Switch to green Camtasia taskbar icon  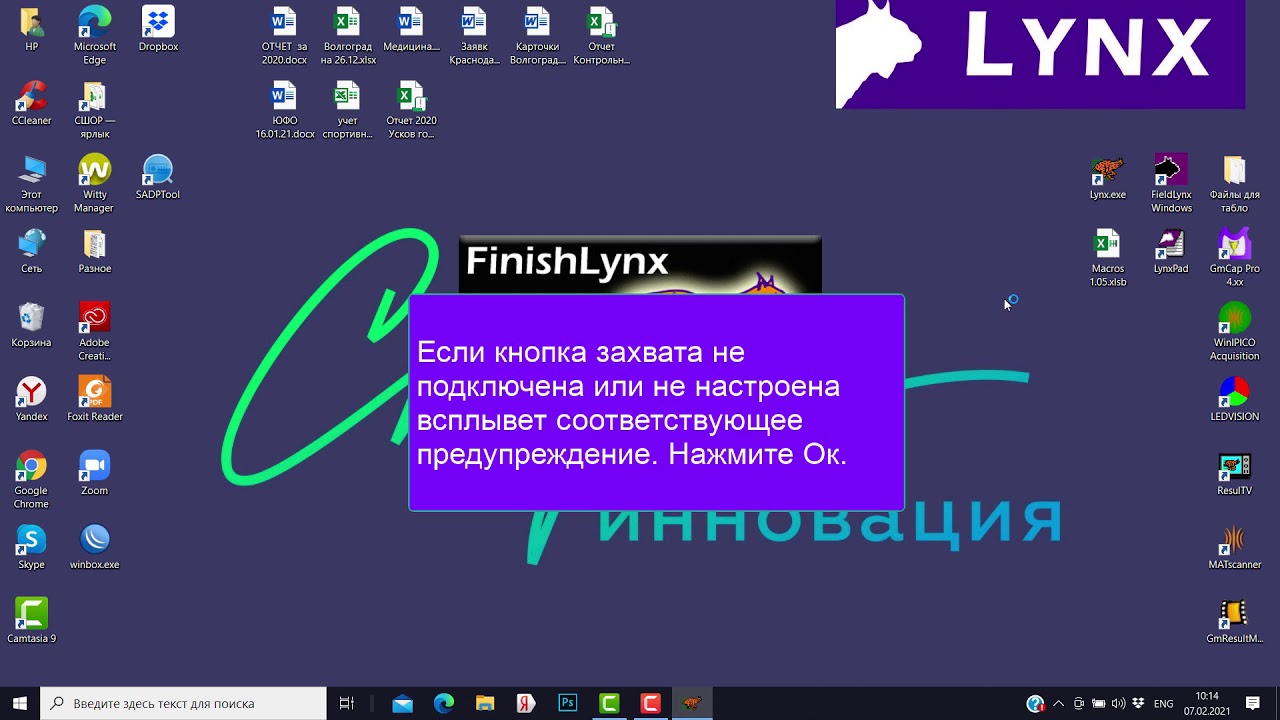coord(609,703)
